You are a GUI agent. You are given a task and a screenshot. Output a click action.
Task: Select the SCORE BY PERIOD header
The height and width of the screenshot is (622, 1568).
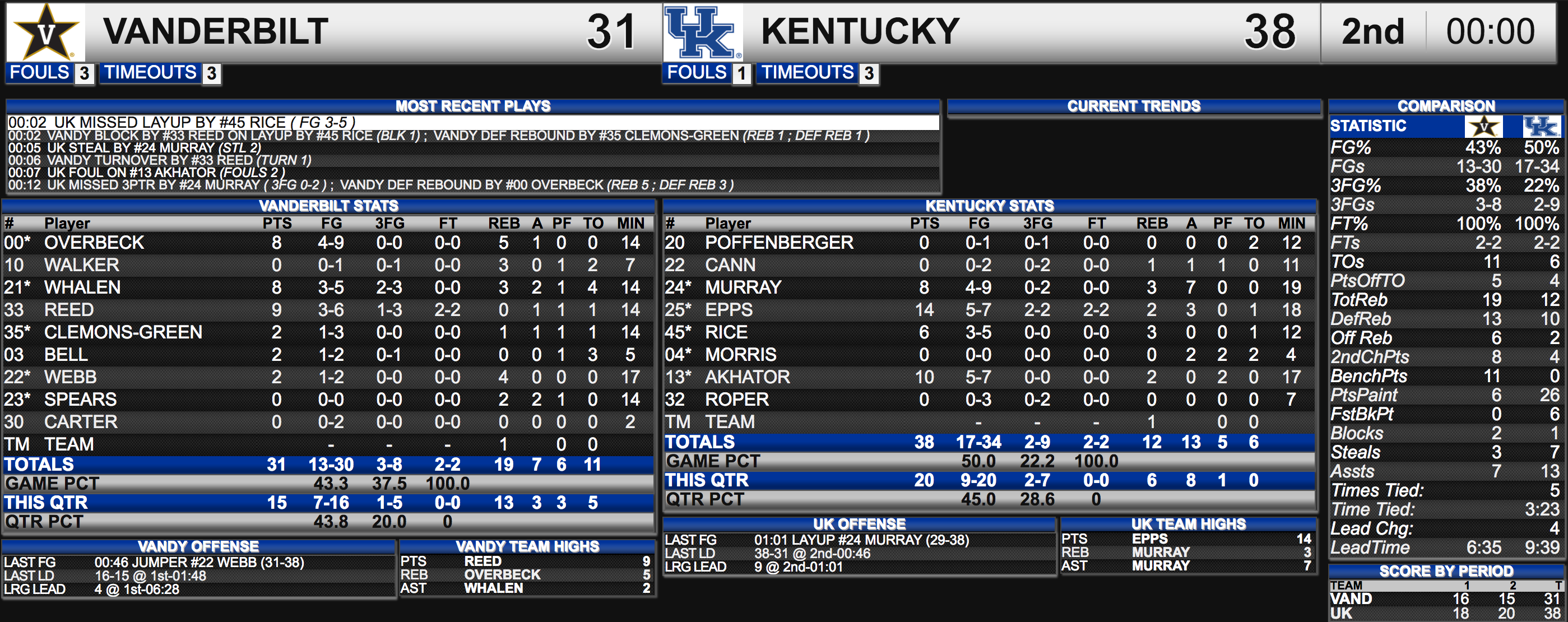pyautogui.click(x=1446, y=571)
